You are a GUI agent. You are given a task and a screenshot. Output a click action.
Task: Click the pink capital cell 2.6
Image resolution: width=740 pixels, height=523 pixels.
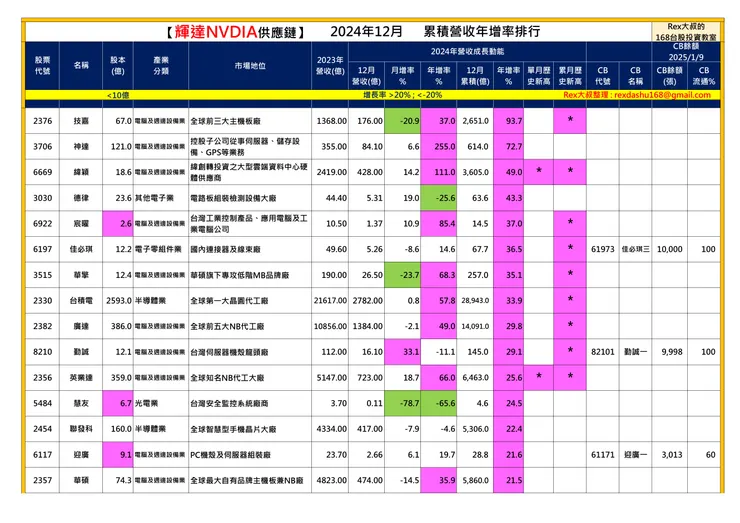point(118,223)
